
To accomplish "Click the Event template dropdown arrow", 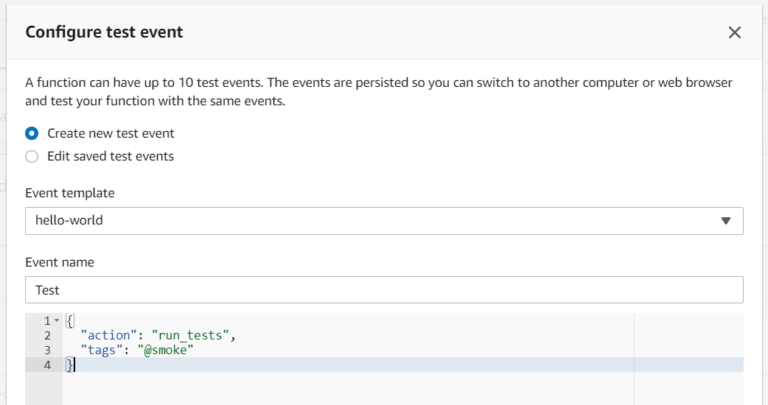I will pyautogui.click(x=726, y=221).
